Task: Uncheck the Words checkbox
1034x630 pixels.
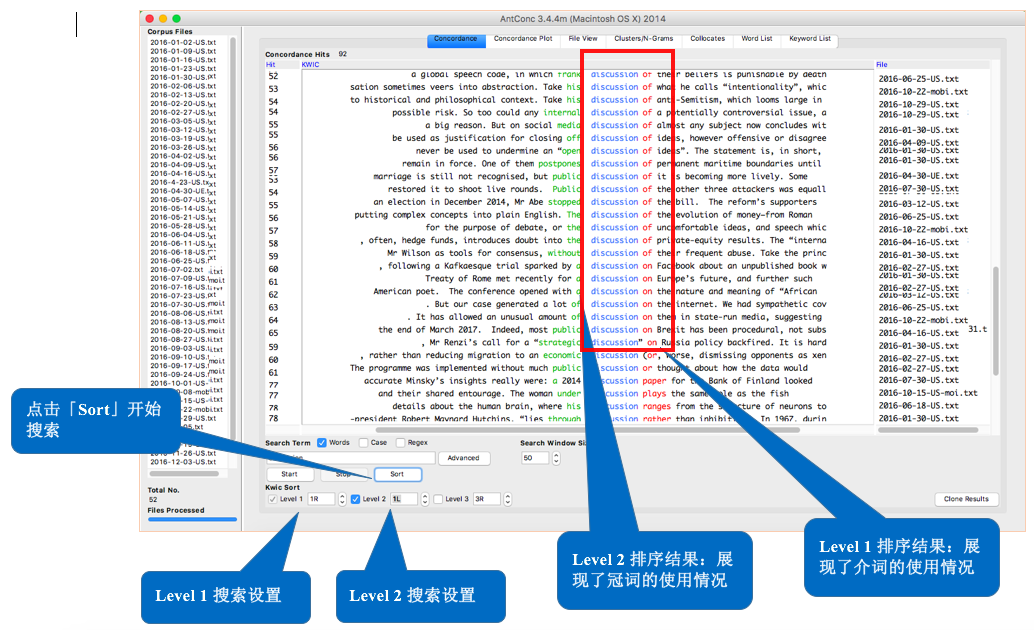Action: pyautogui.click(x=322, y=443)
